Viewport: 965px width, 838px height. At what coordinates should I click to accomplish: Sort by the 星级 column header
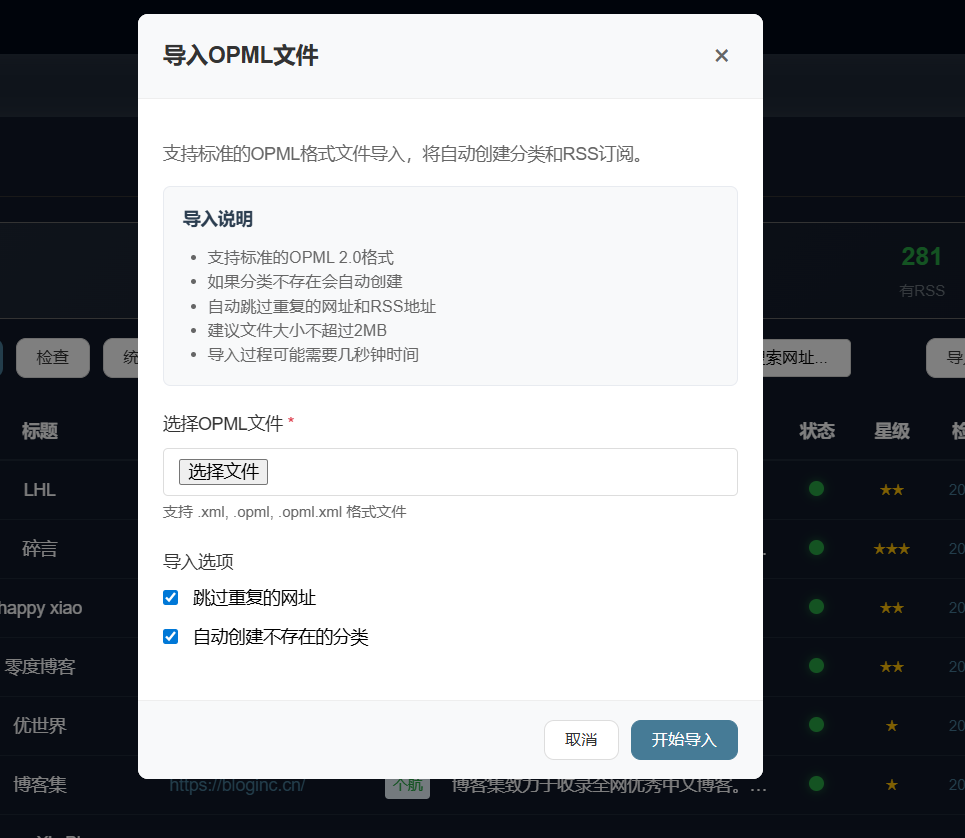pyautogui.click(x=891, y=430)
